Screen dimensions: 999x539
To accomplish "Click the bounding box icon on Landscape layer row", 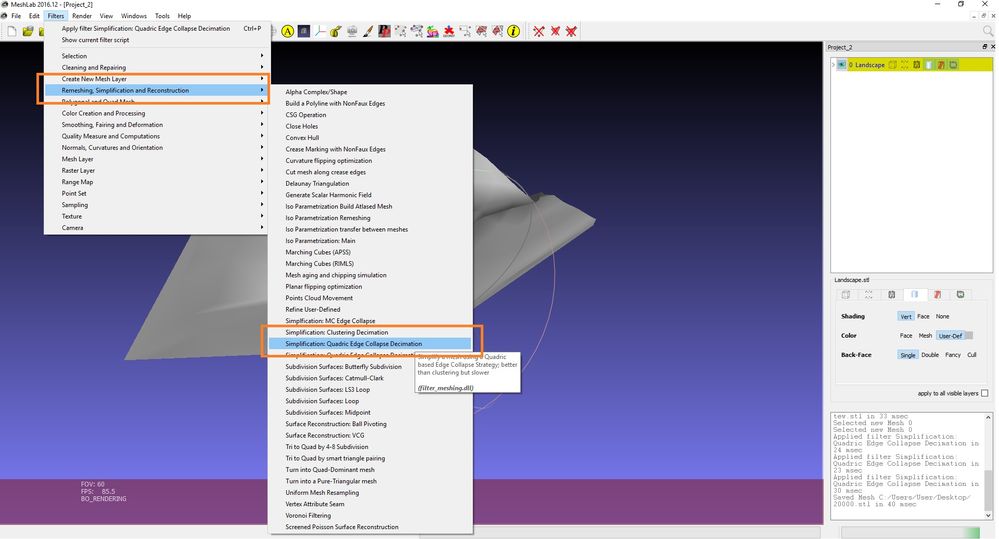I will point(893,65).
